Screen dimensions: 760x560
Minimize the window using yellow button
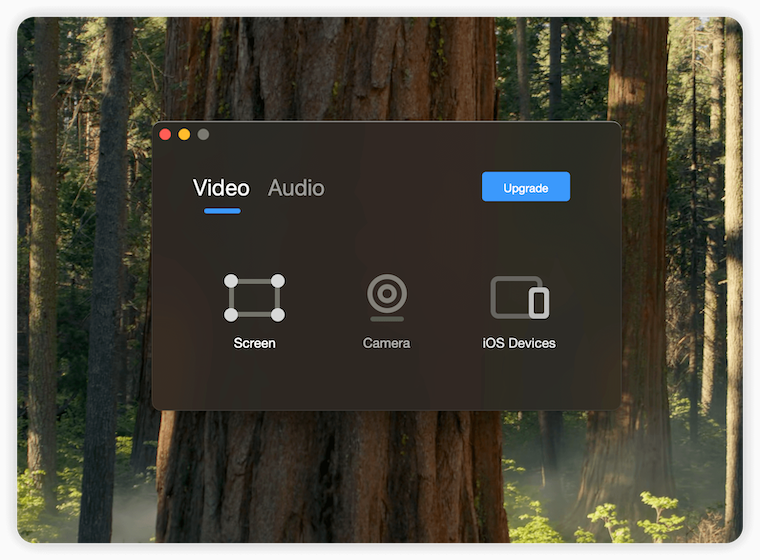184,134
